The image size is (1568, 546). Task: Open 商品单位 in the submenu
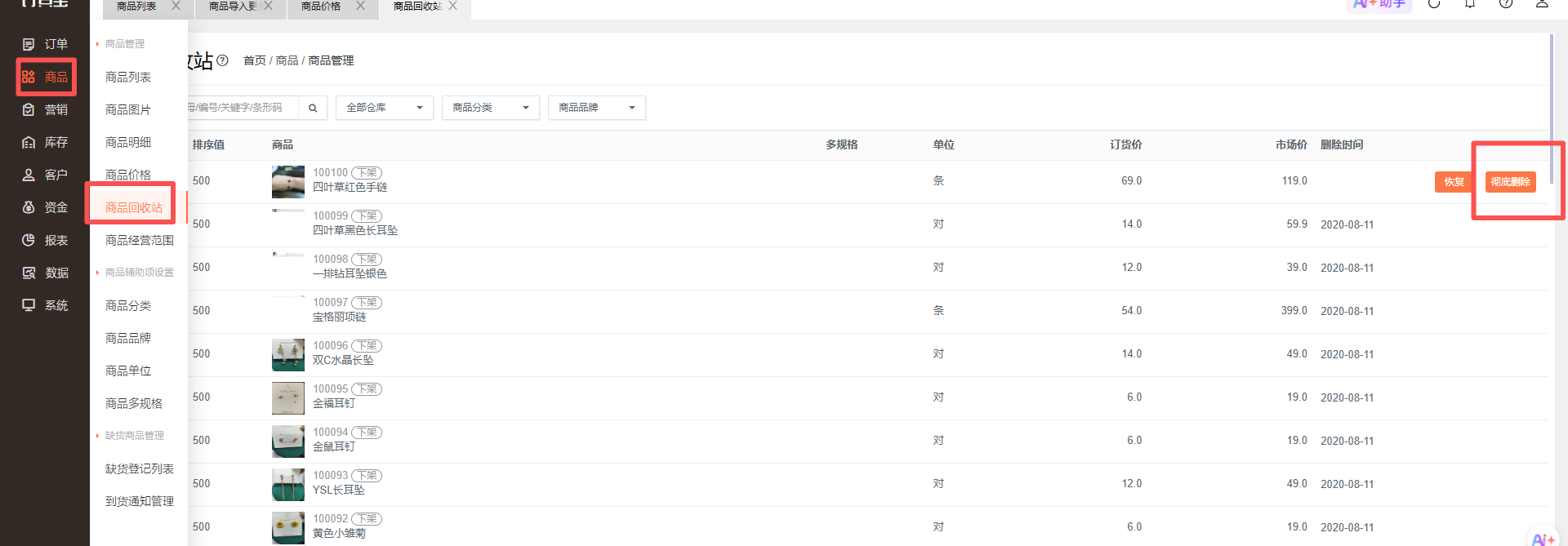(128, 371)
